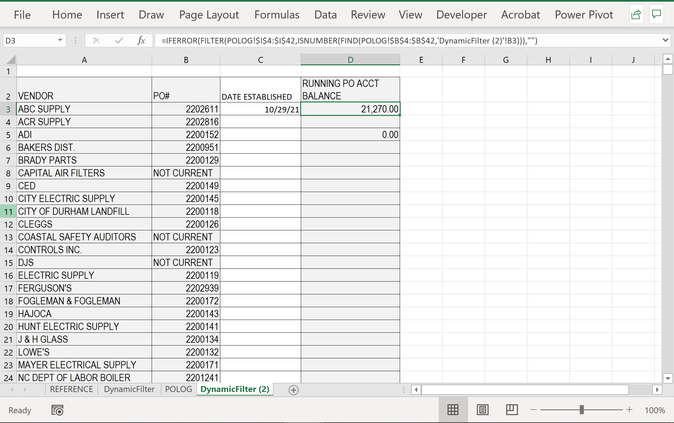
Task: Add a new sheet with plus icon
Action: [x=293, y=390]
